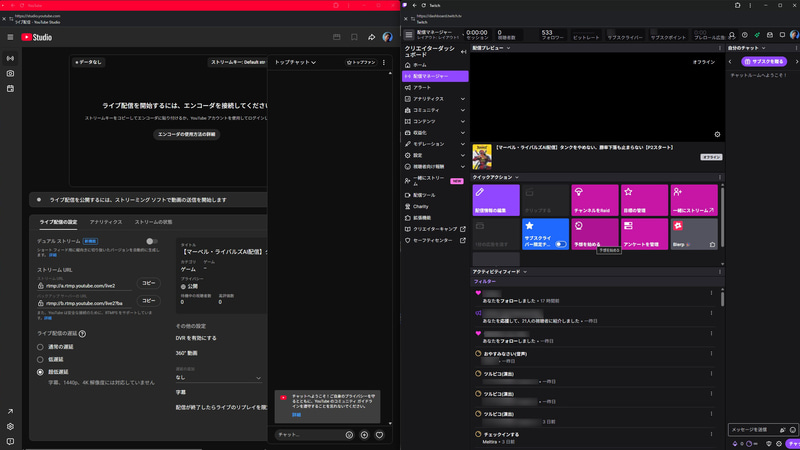This screenshot has width=800, height=450.
Task: Click the Twitch activity feed scrollbar
Action: [722, 298]
